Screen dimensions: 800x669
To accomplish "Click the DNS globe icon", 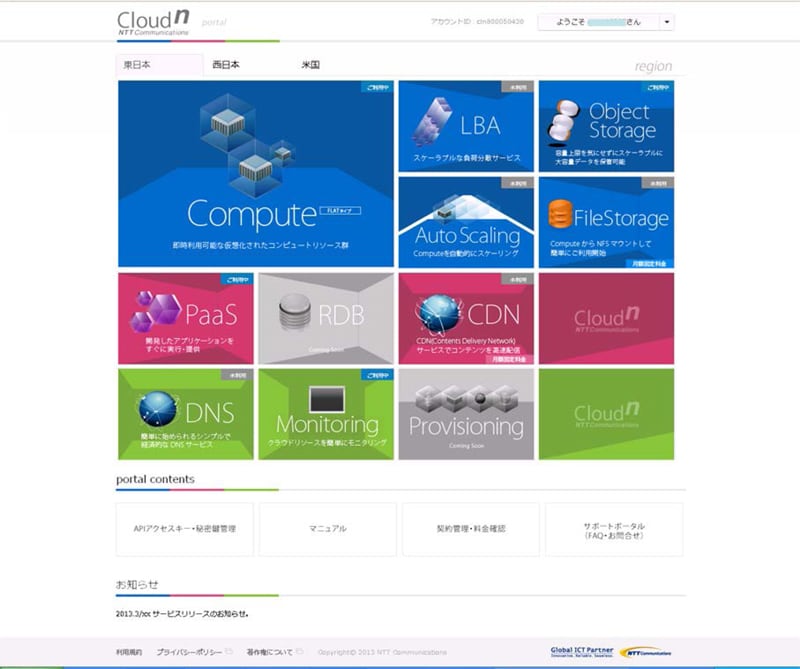I will click(x=158, y=410).
